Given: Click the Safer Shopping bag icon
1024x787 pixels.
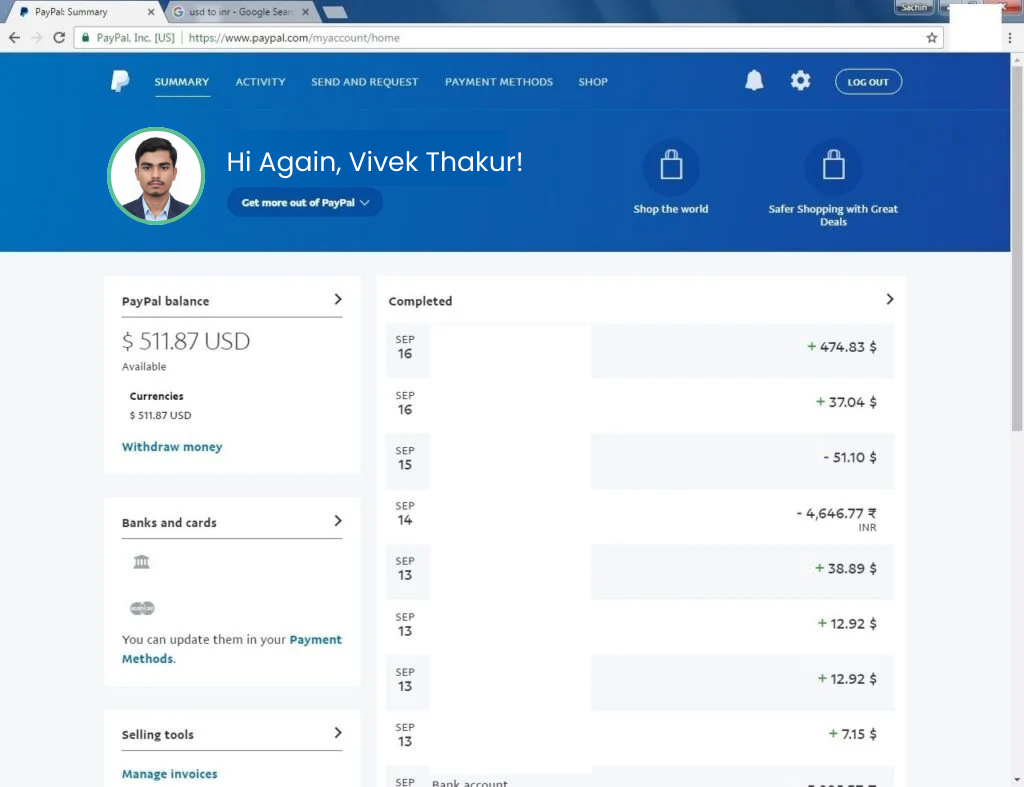Looking at the screenshot, I should point(833,168).
